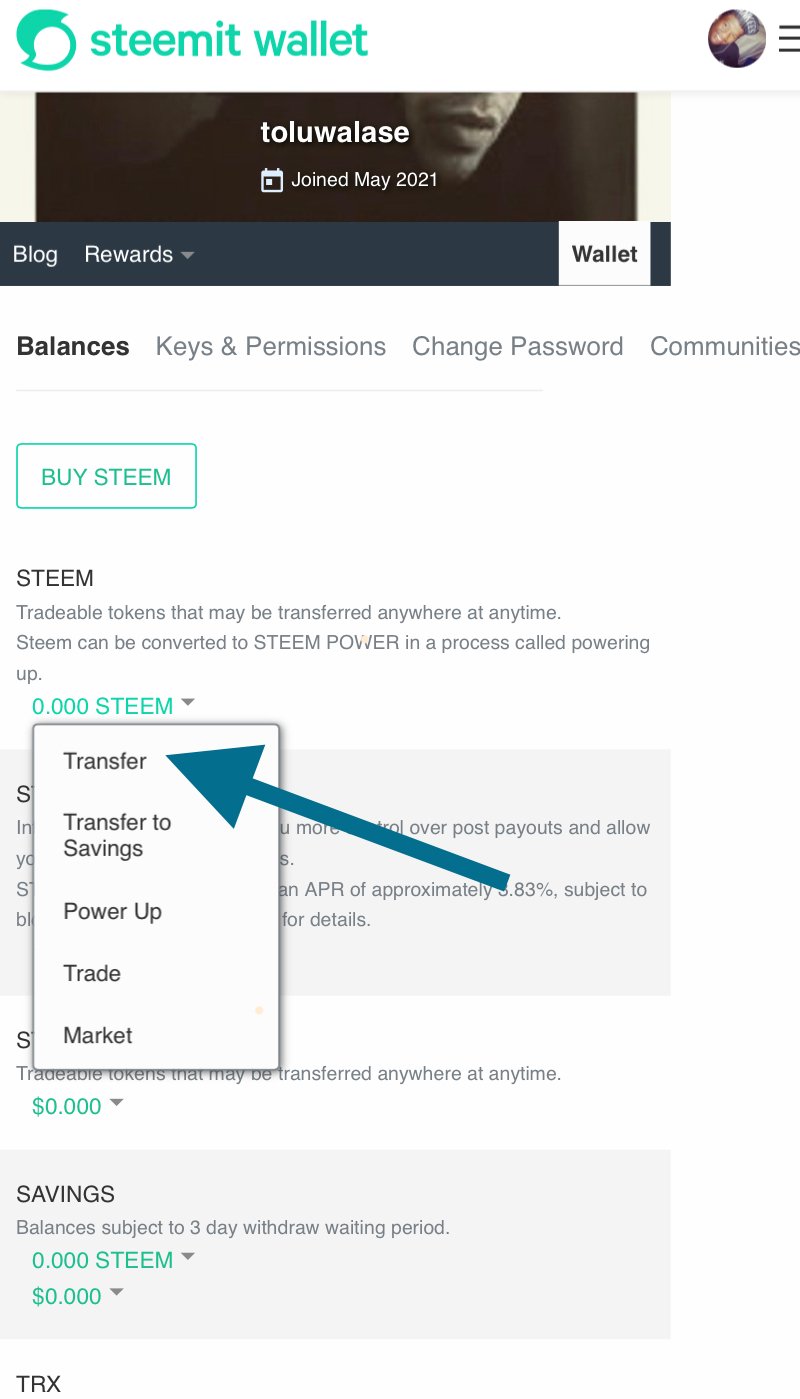Select Market menu entry
The height and width of the screenshot is (1399, 800).
point(98,1035)
